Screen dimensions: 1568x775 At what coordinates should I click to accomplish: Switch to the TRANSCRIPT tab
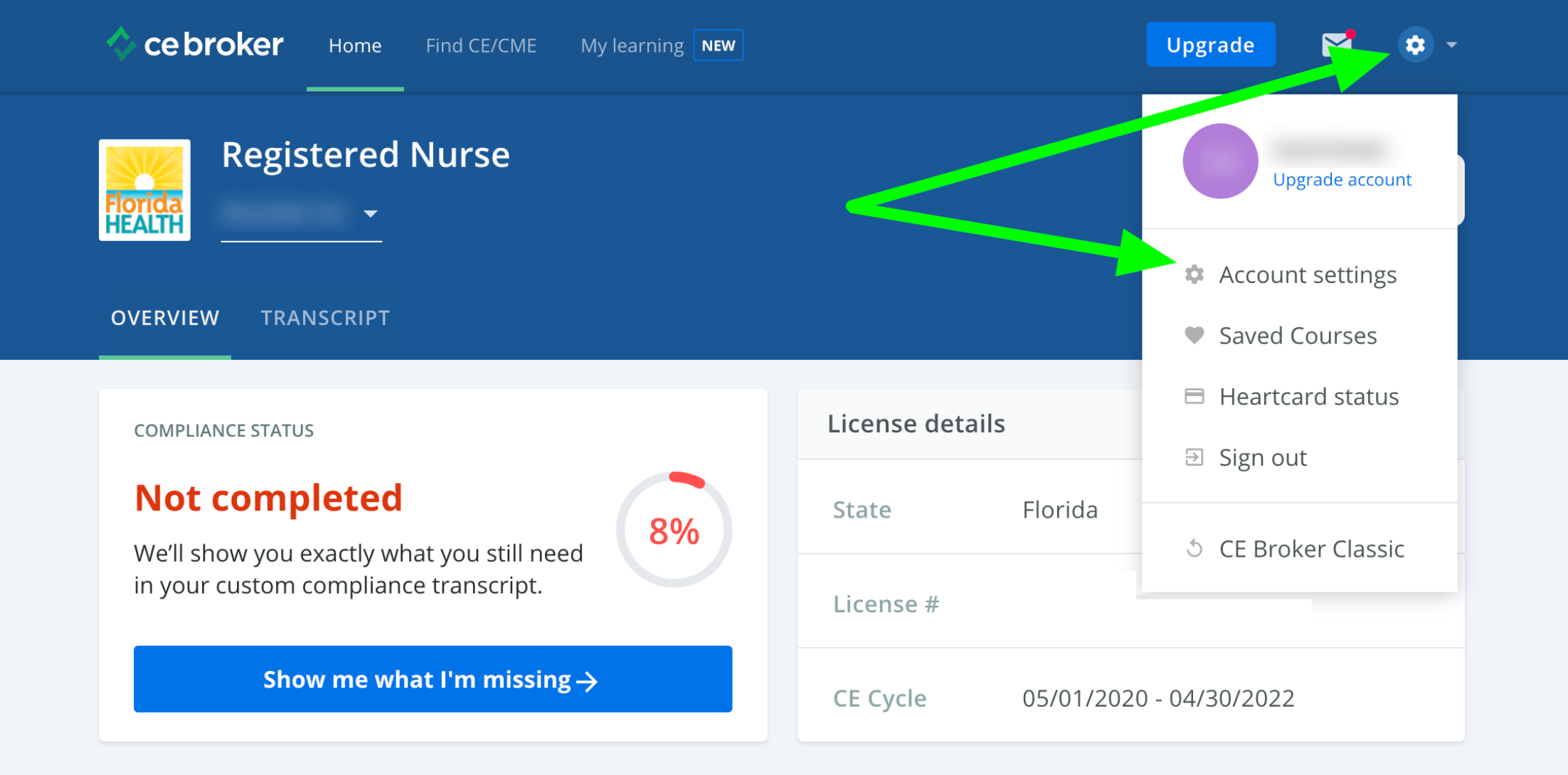[325, 318]
